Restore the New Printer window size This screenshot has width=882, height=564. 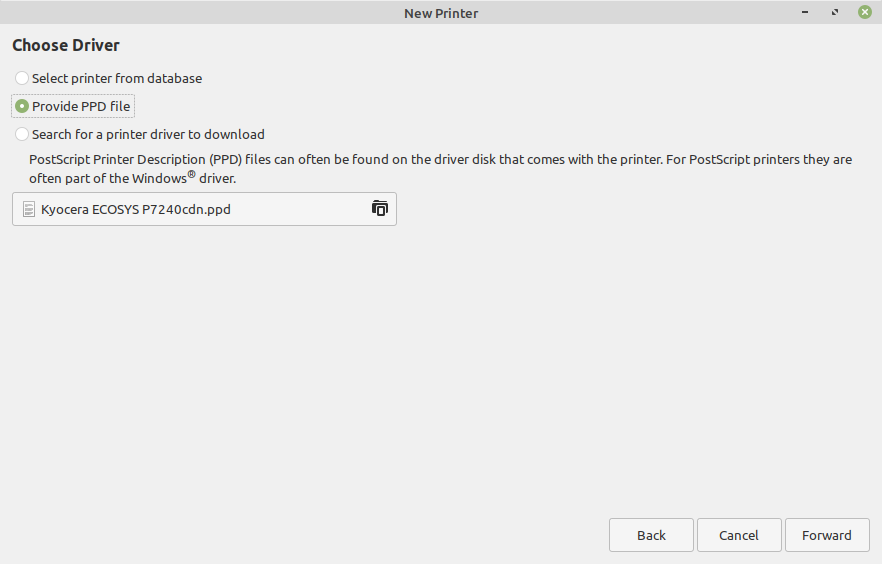pyautogui.click(x=835, y=12)
